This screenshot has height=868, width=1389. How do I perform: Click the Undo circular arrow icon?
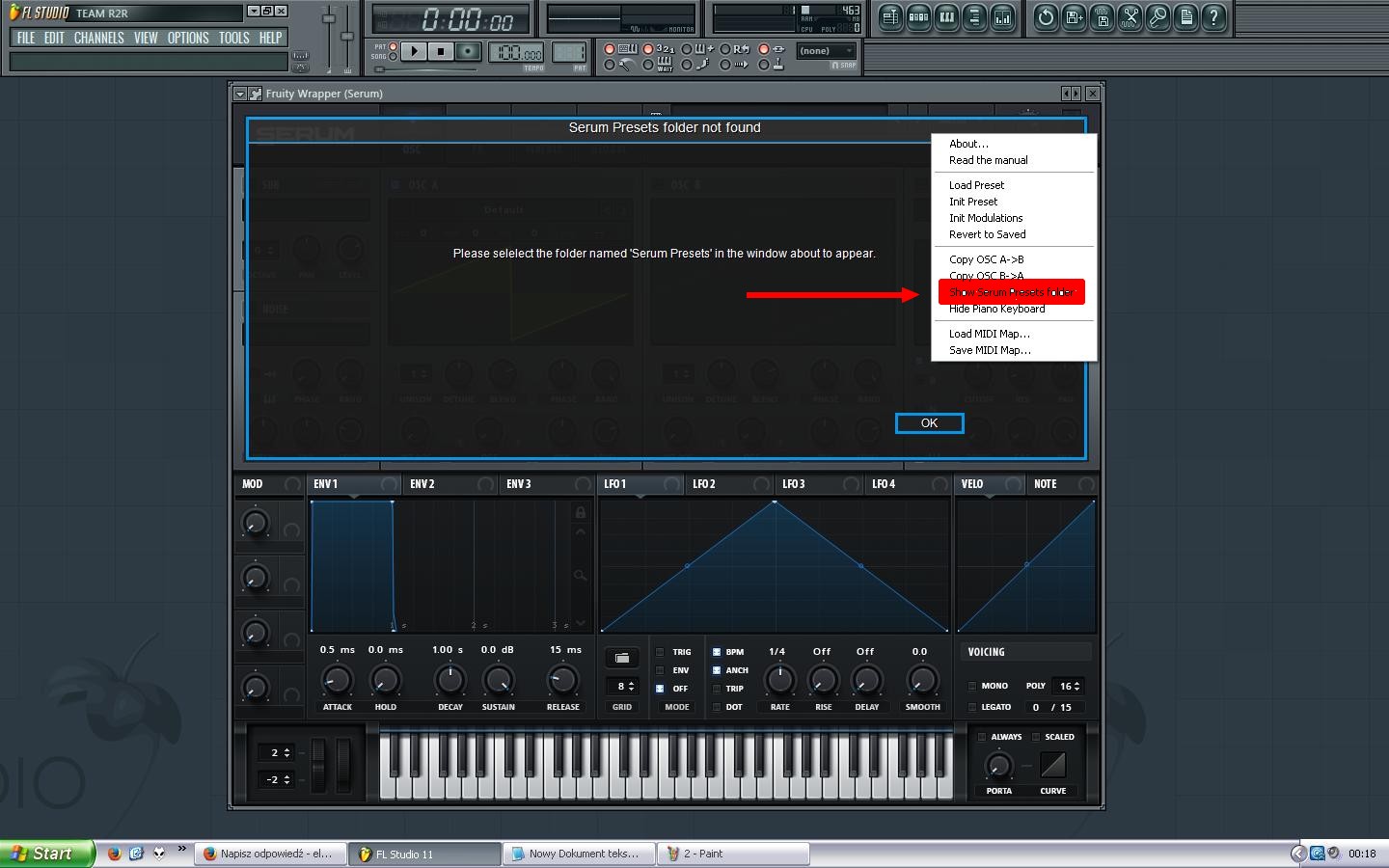click(1046, 17)
